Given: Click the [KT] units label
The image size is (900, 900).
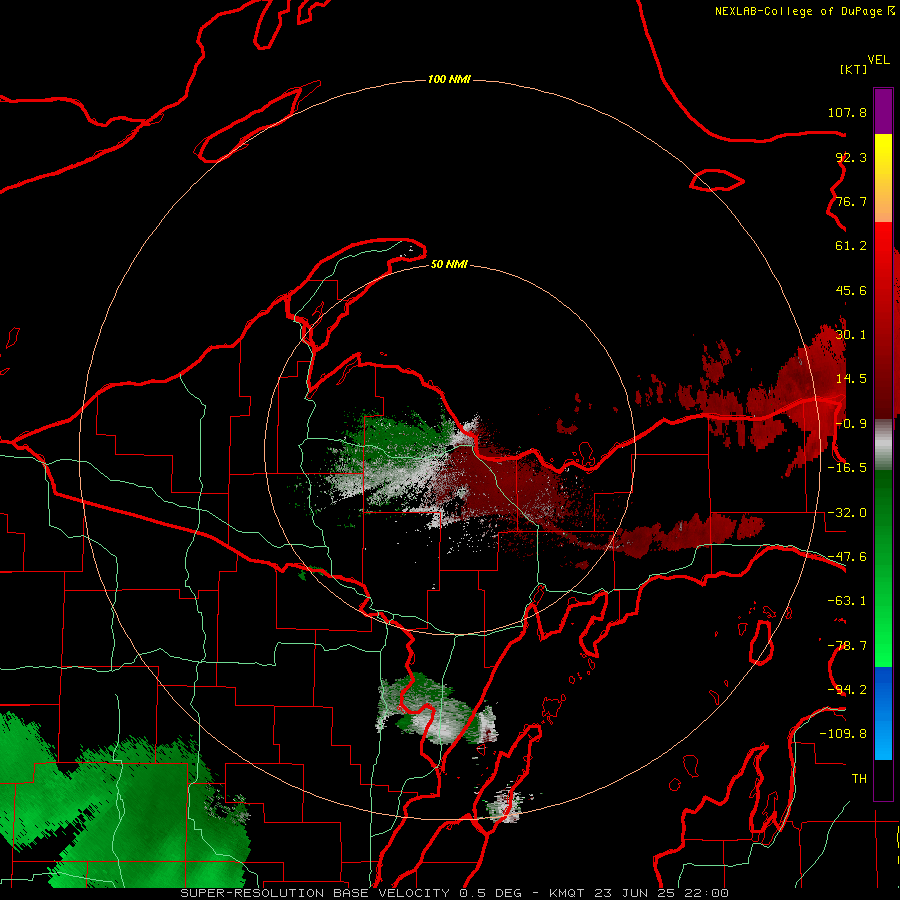Looking at the screenshot, I should (x=854, y=69).
